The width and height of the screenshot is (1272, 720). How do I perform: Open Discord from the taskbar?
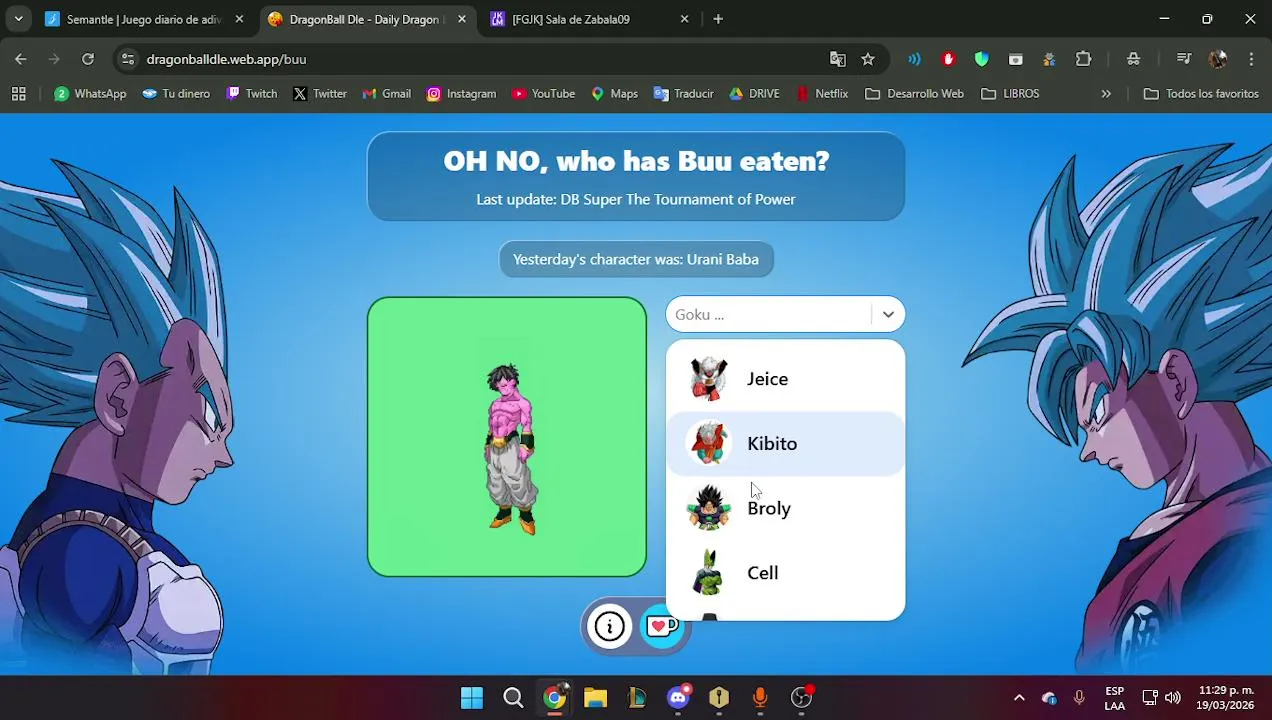click(x=679, y=697)
